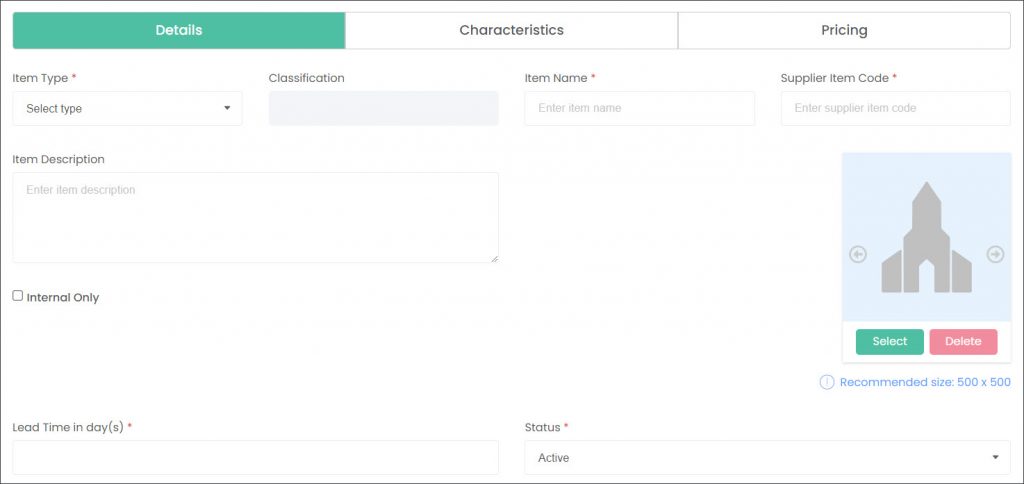The height and width of the screenshot is (484, 1024).
Task: Focus the Lead Time in day(s) field
Action: pyautogui.click(x=255, y=457)
